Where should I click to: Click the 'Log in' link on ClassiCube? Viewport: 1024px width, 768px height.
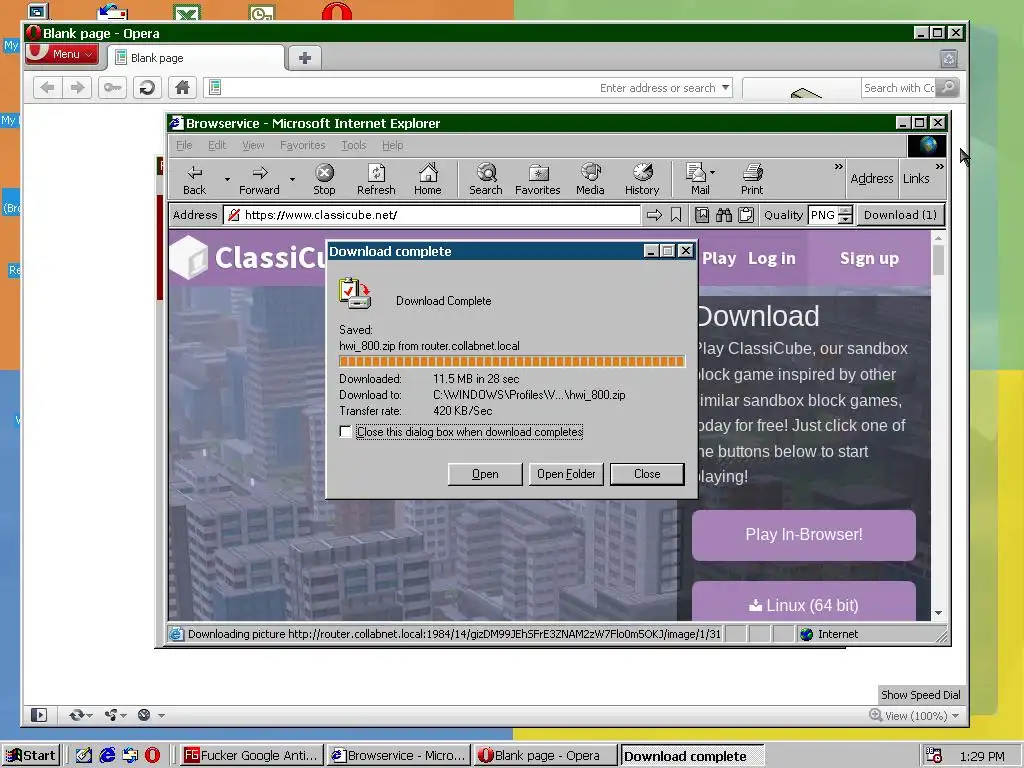click(x=772, y=259)
